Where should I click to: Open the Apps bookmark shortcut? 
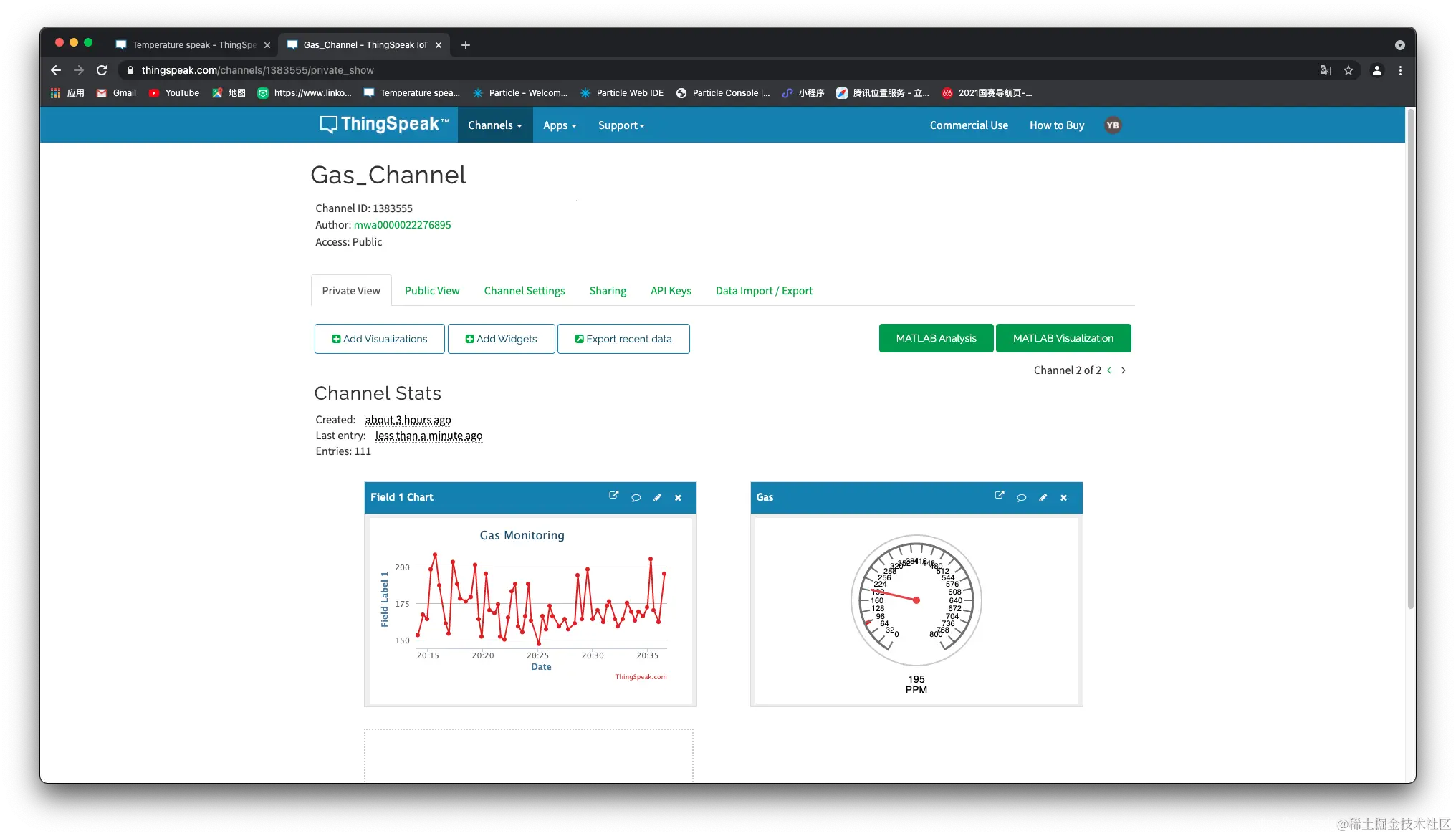[67, 93]
